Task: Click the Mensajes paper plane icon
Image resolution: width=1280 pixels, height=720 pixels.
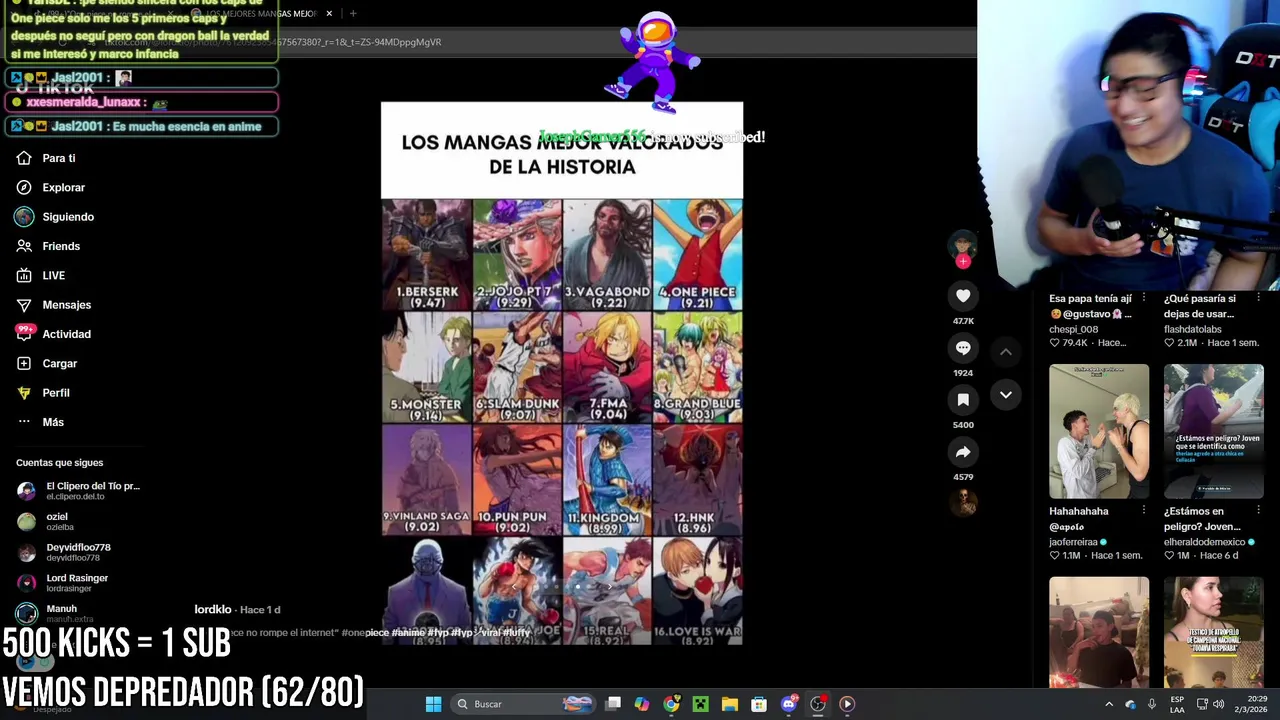Action: [24, 305]
